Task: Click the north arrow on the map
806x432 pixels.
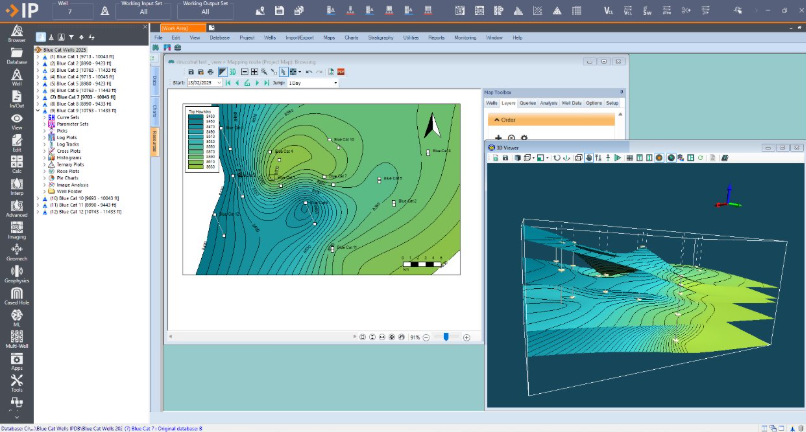Action: [432, 126]
